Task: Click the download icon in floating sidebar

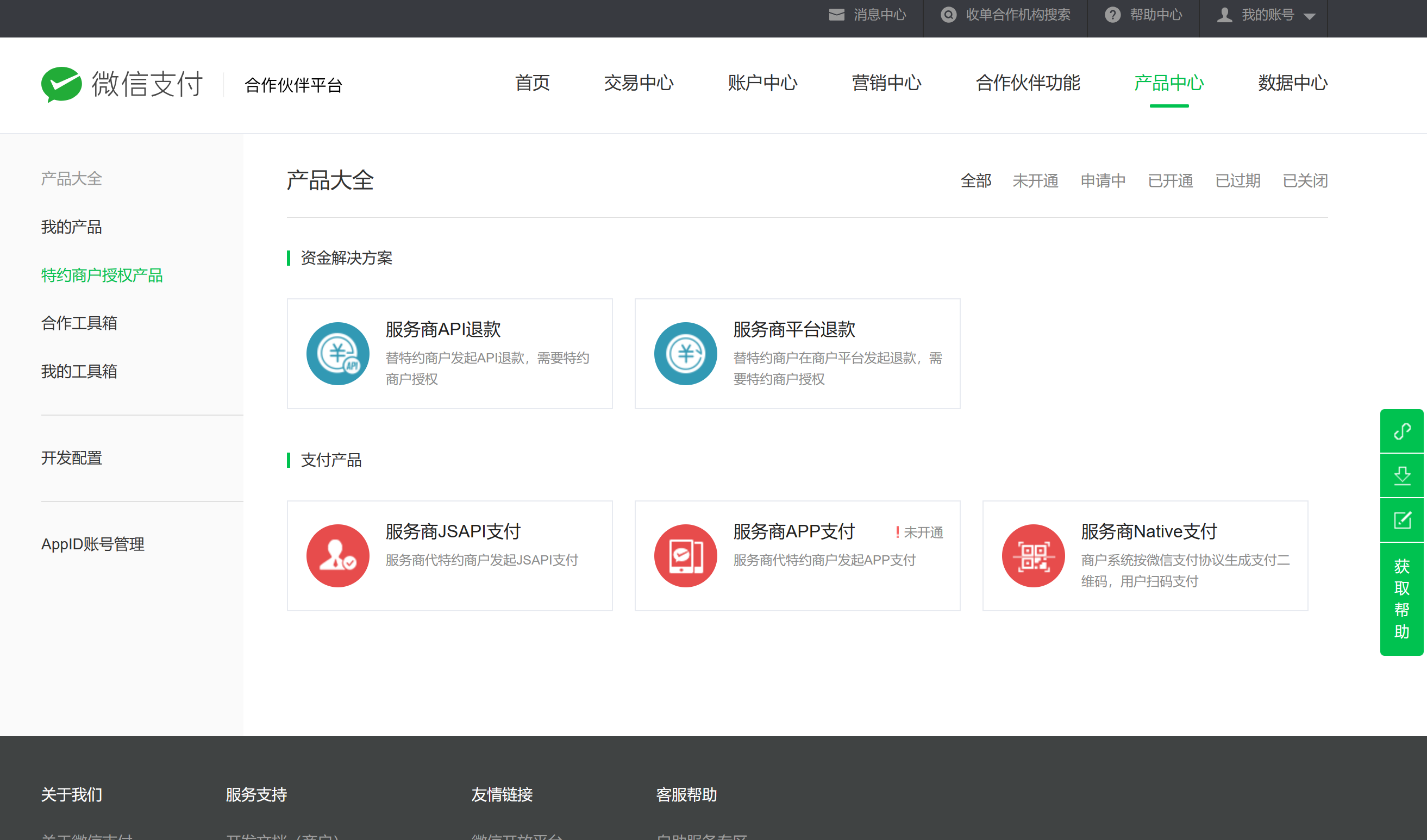Action: 1401,475
